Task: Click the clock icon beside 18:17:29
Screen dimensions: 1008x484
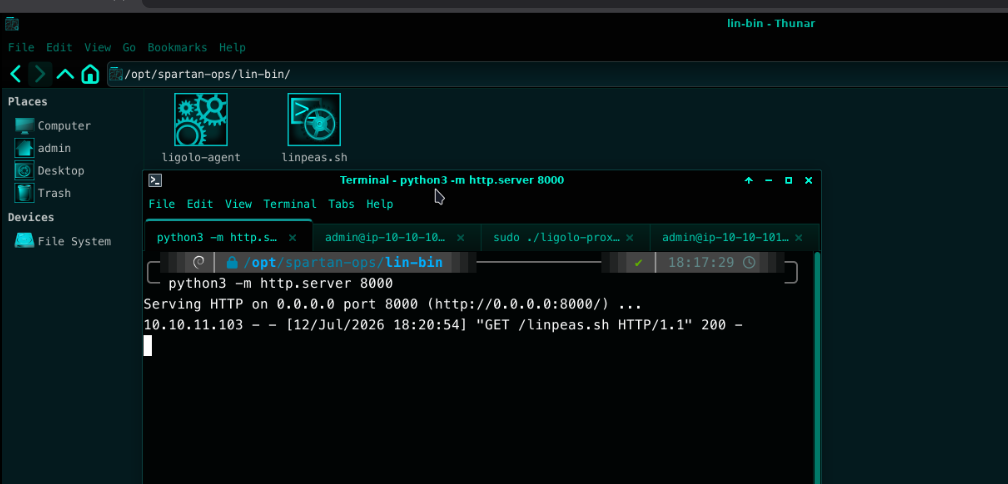Action: click(x=749, y=262)
